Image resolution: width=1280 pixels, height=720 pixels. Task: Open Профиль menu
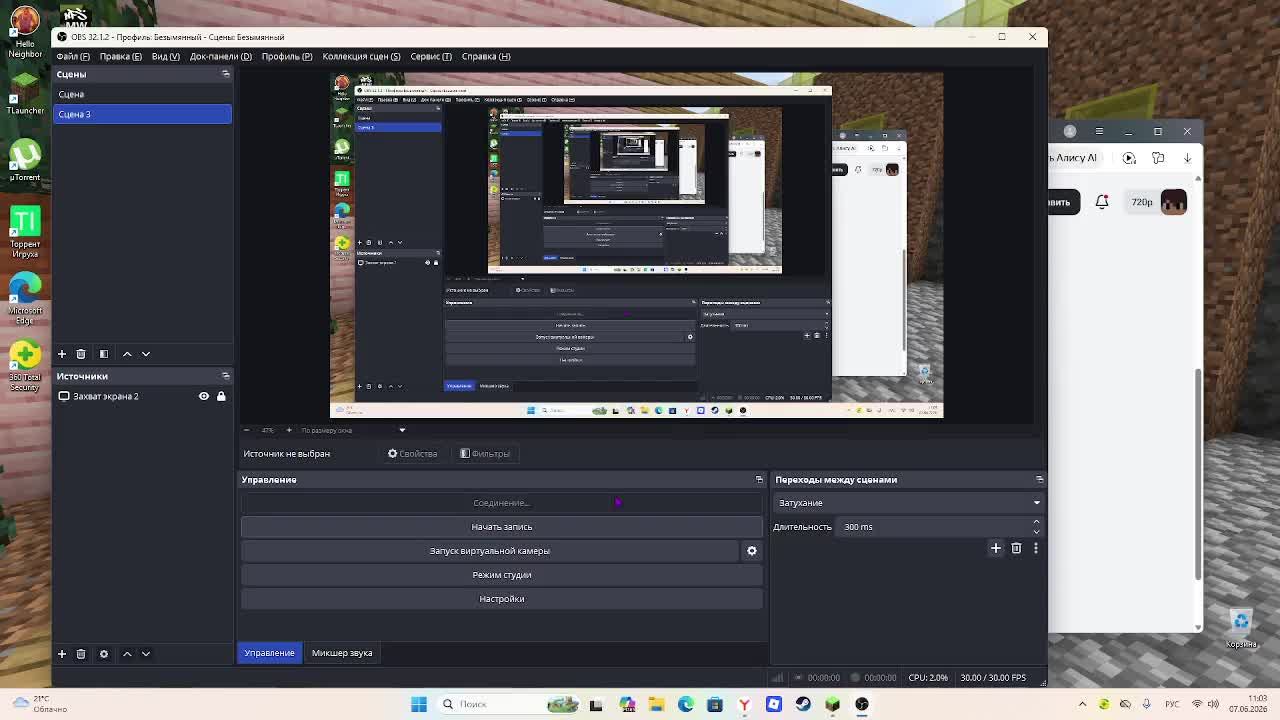(x=287, y=56)
